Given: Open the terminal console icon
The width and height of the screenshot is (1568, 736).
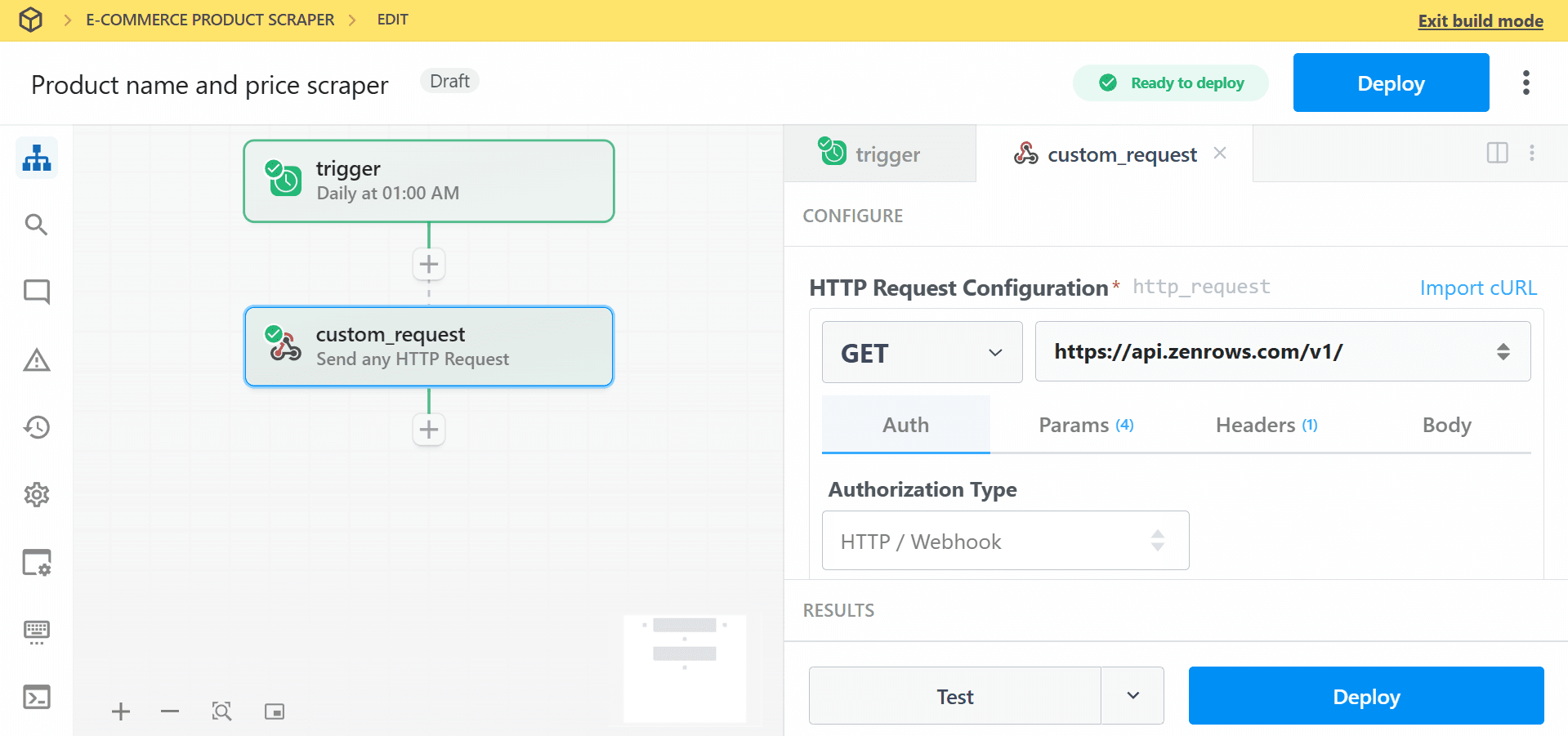Looking at the screenshot, I should click(37, 697).
